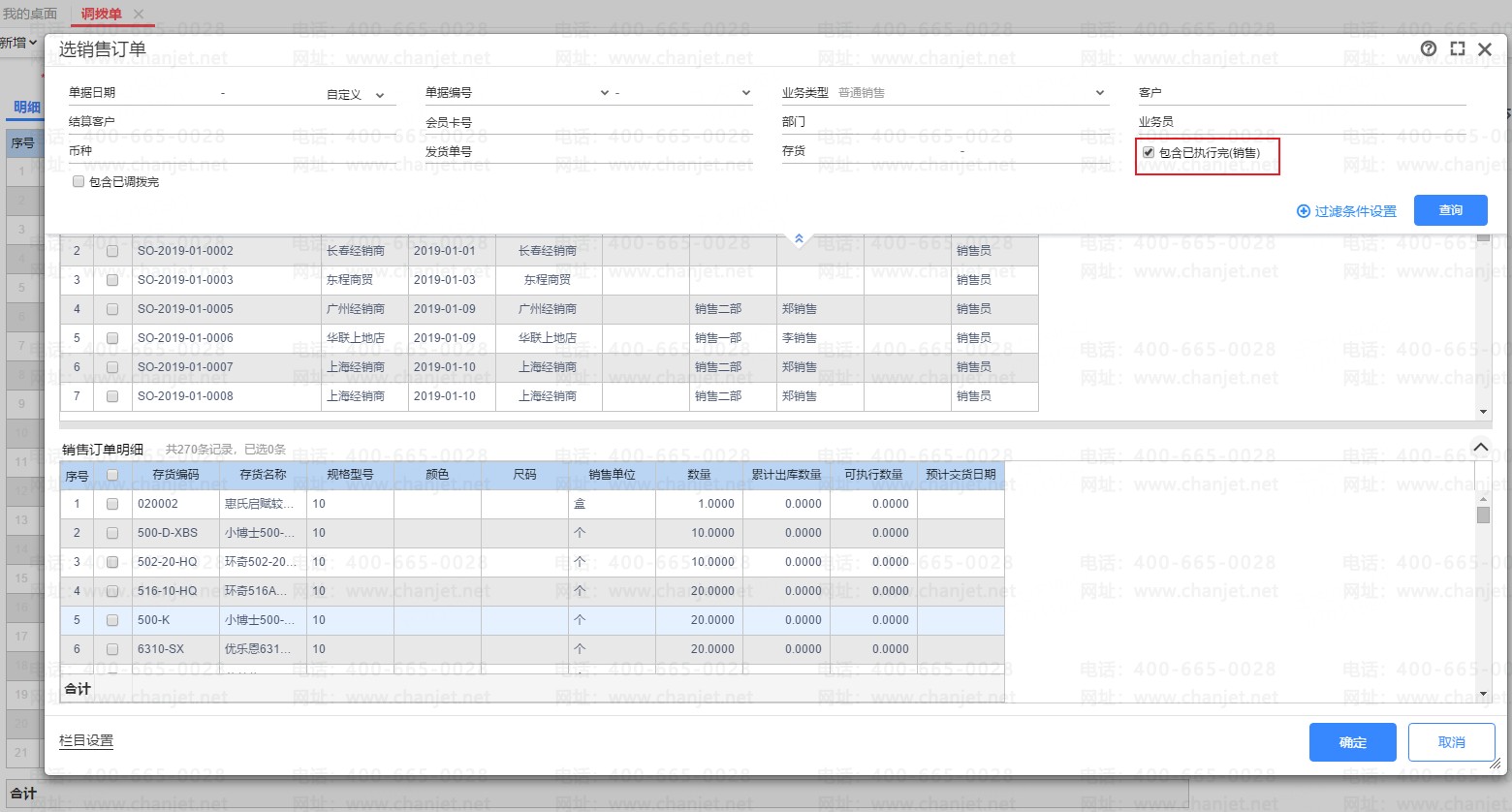The width and height of the screenshot is (1512, 812).
Task: Close the 选销售订单 dialog with the X icon
Action: click(1485, 48)
